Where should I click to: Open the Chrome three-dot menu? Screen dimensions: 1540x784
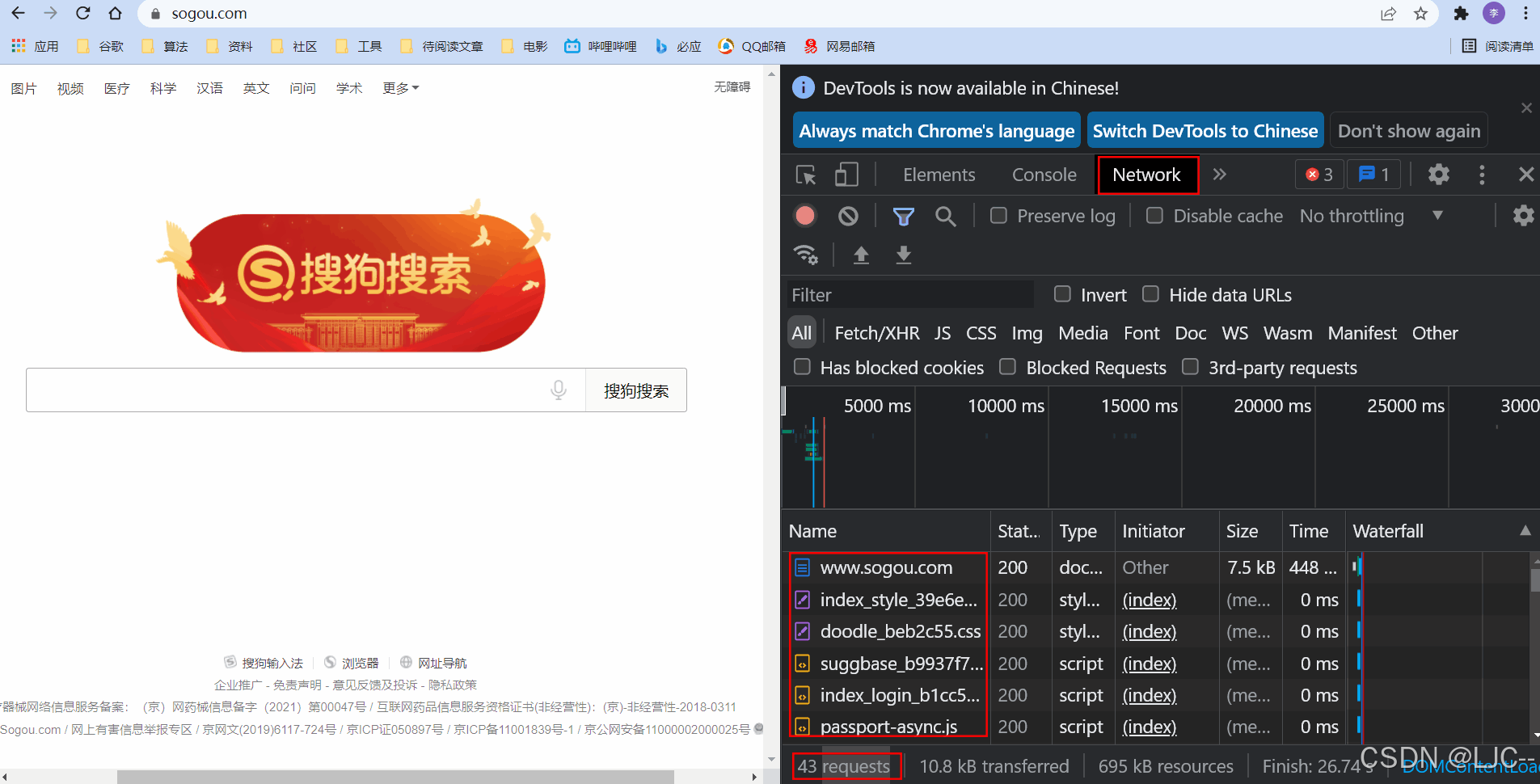1525,14
